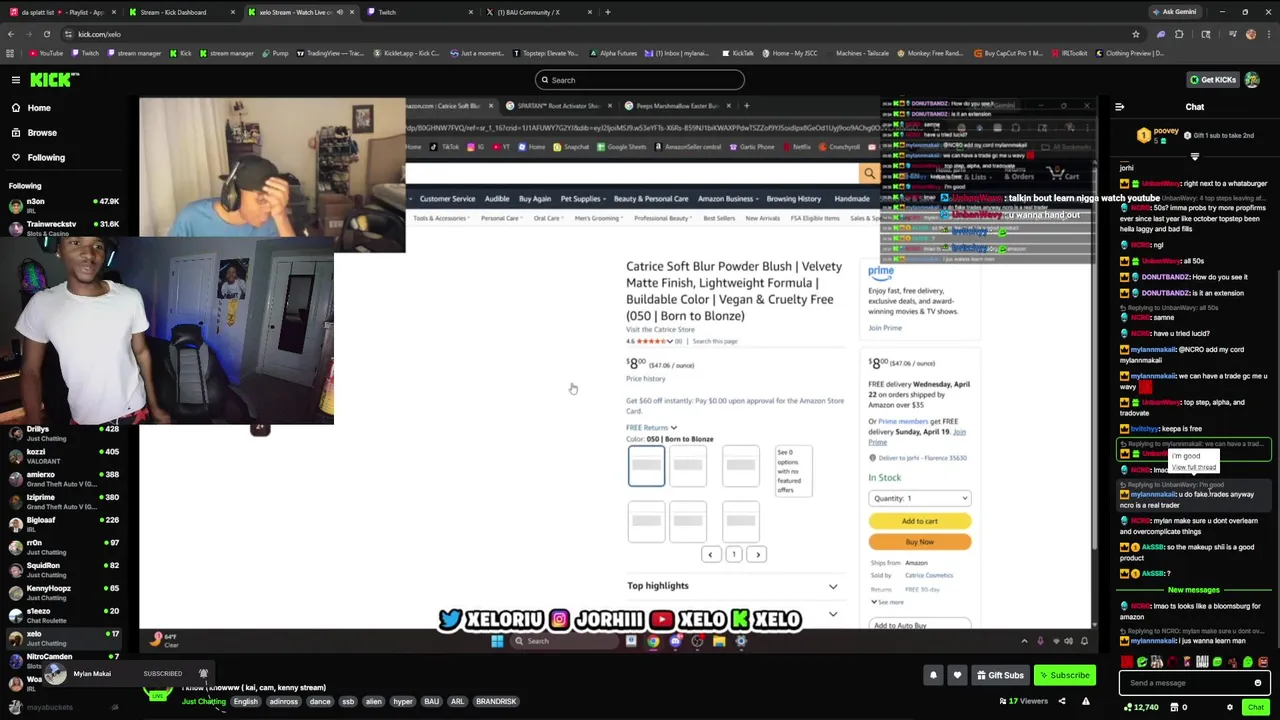This screenshot has width=1280, height=720.
Task: Expand the gift leaderboard chevron in chat
Action: point(1194,157)
